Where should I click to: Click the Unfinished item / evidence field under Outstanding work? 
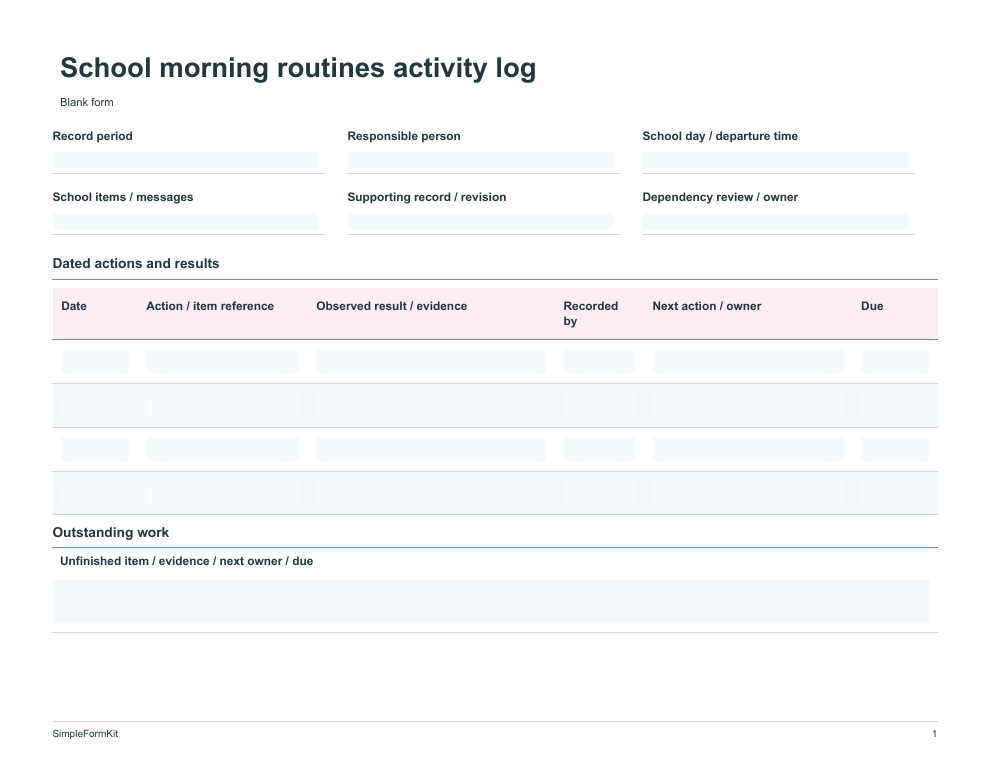tap(491, 602)
